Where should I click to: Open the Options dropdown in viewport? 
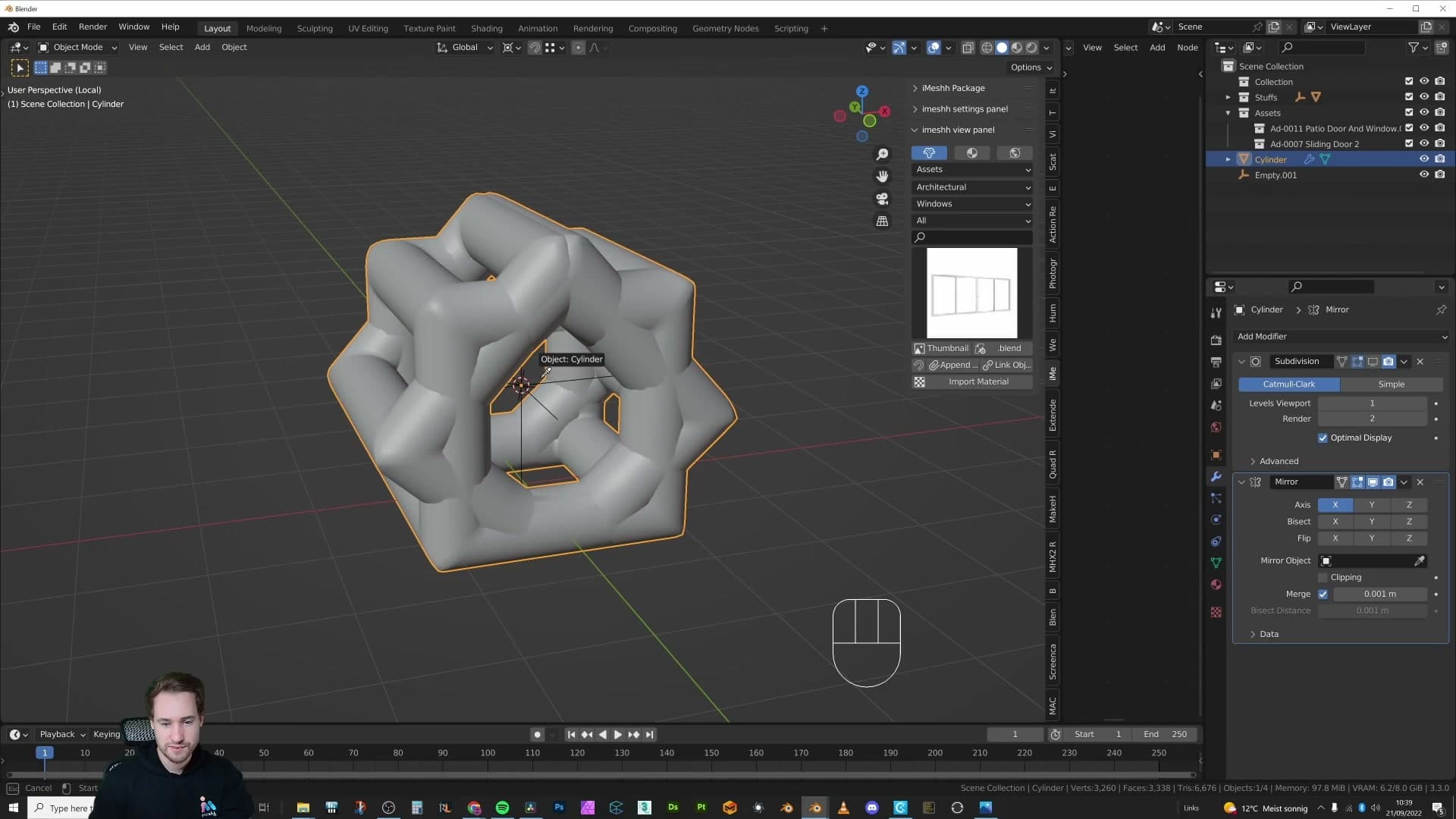(x=1031, y=67)
